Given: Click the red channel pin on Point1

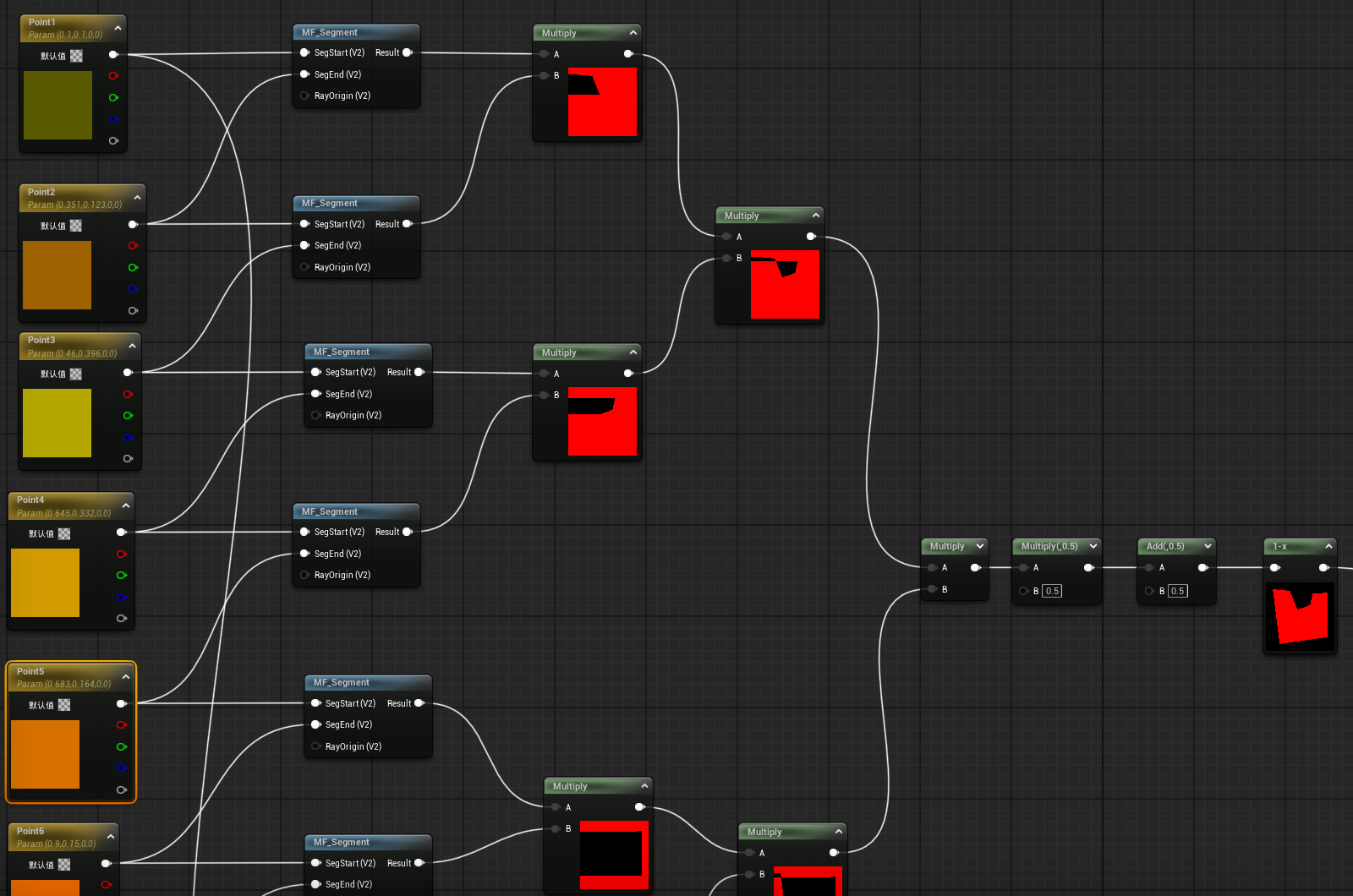Looking at the screenshot, I should coord(113,76).
